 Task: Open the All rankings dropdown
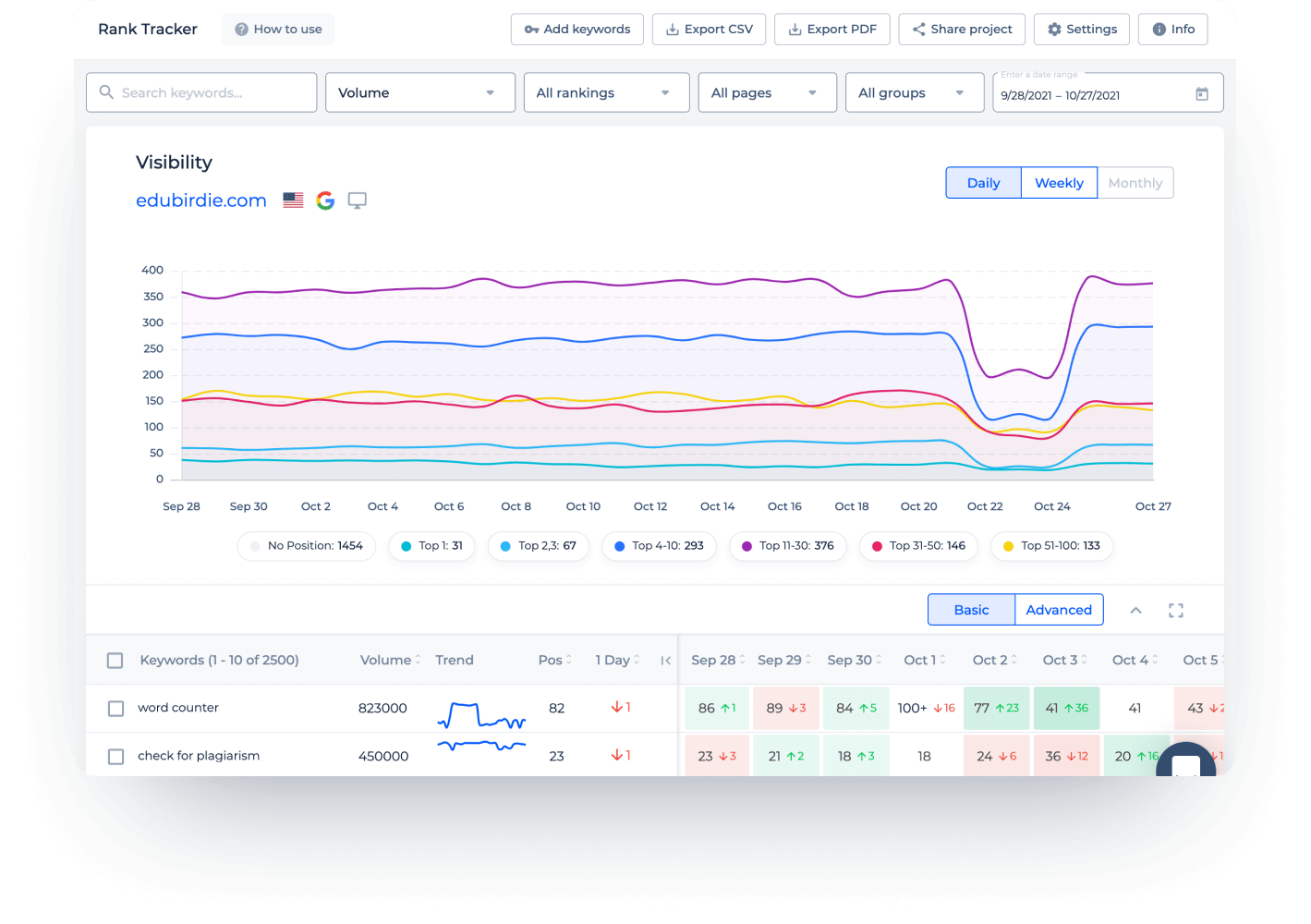pos(606,92)
